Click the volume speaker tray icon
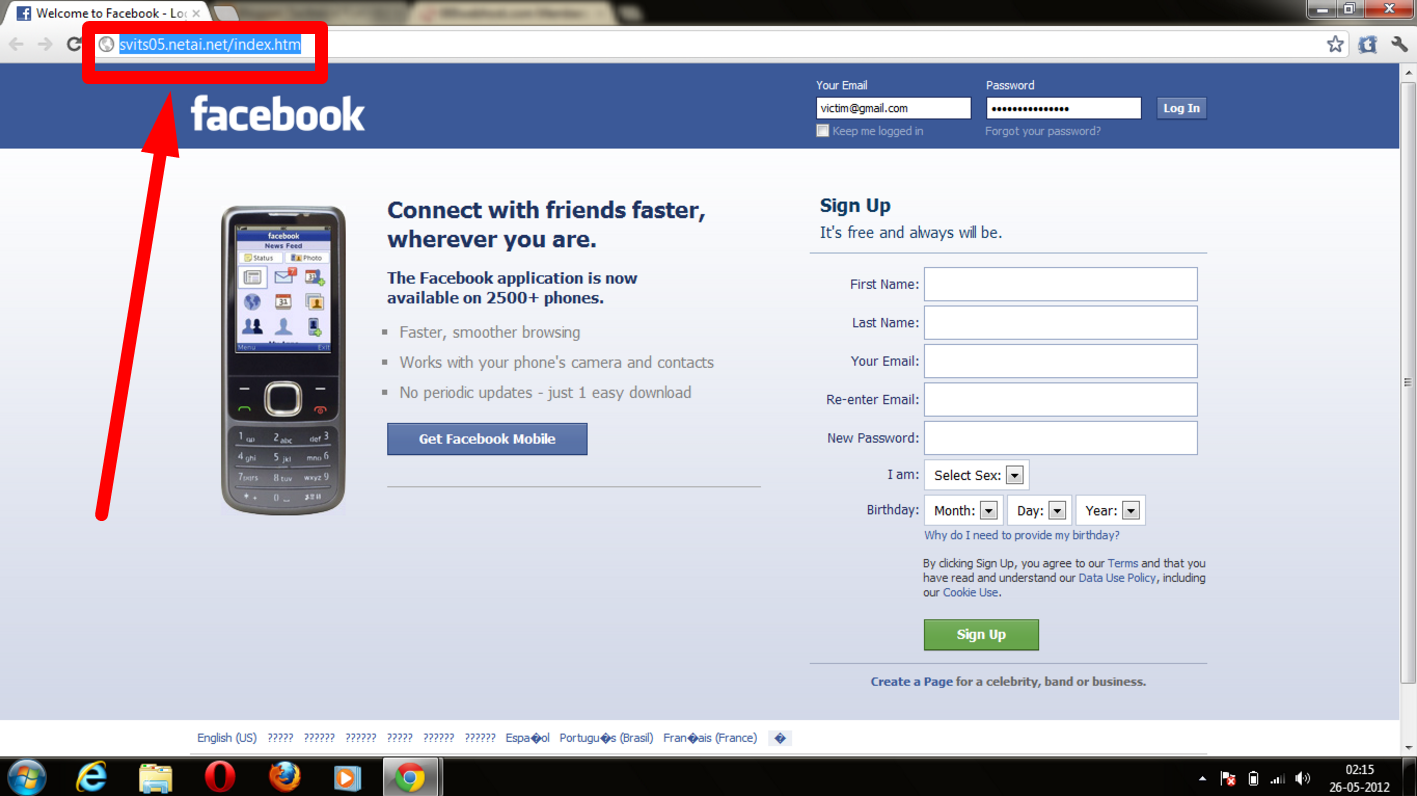1417x796 pixels. [1303, 778]
